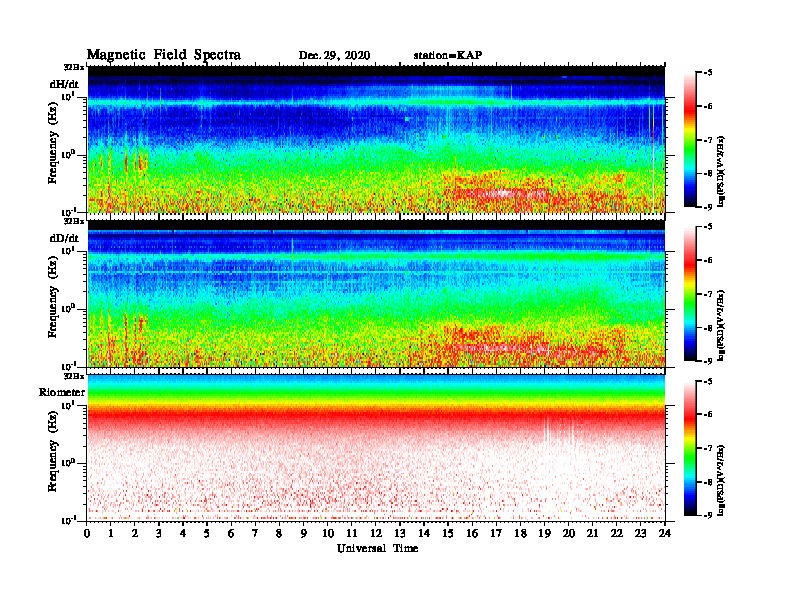Click the "Magnetic Field Spectra" title
The height and width of the screenshot is (612, 792).
tap(164, 55)
